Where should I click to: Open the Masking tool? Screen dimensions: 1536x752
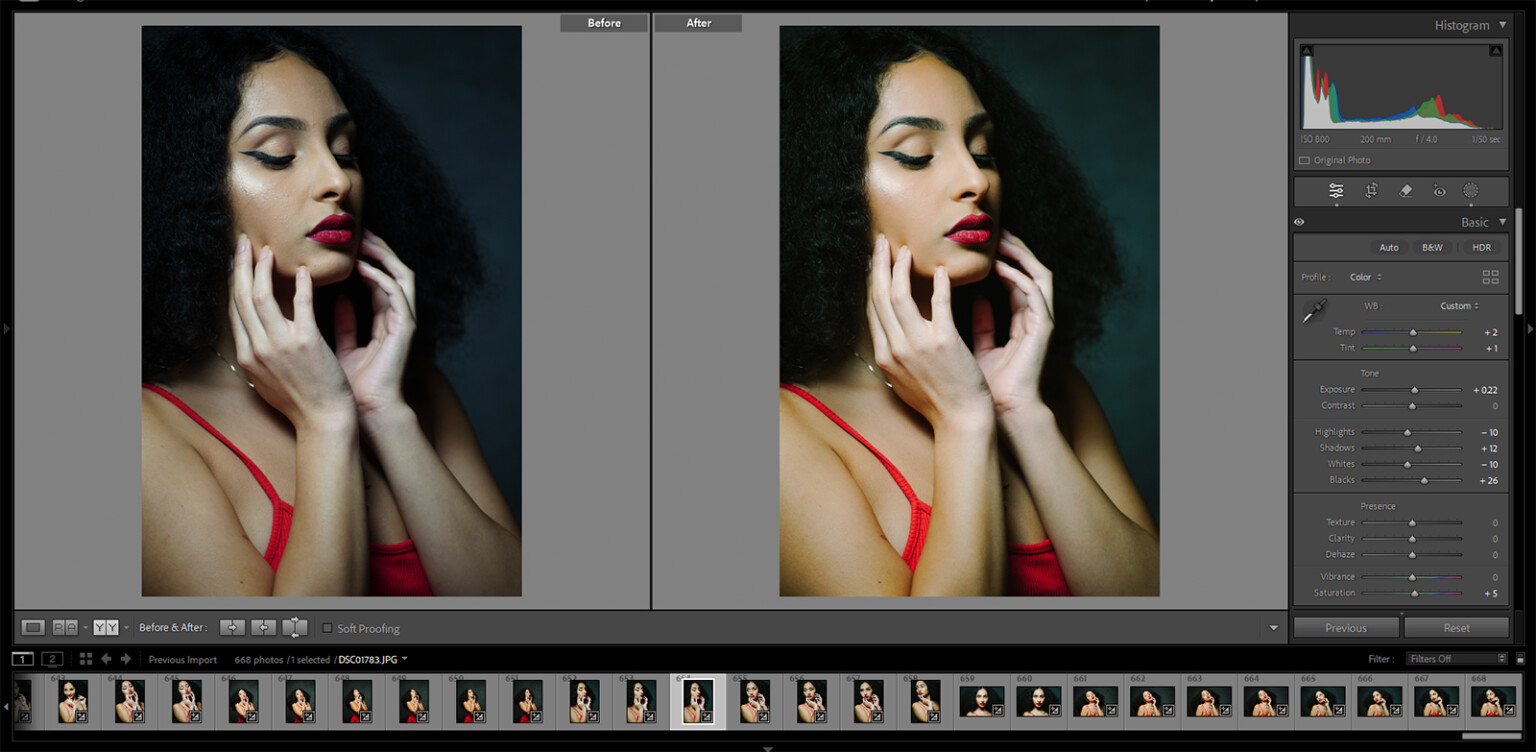click(1471, 191)
